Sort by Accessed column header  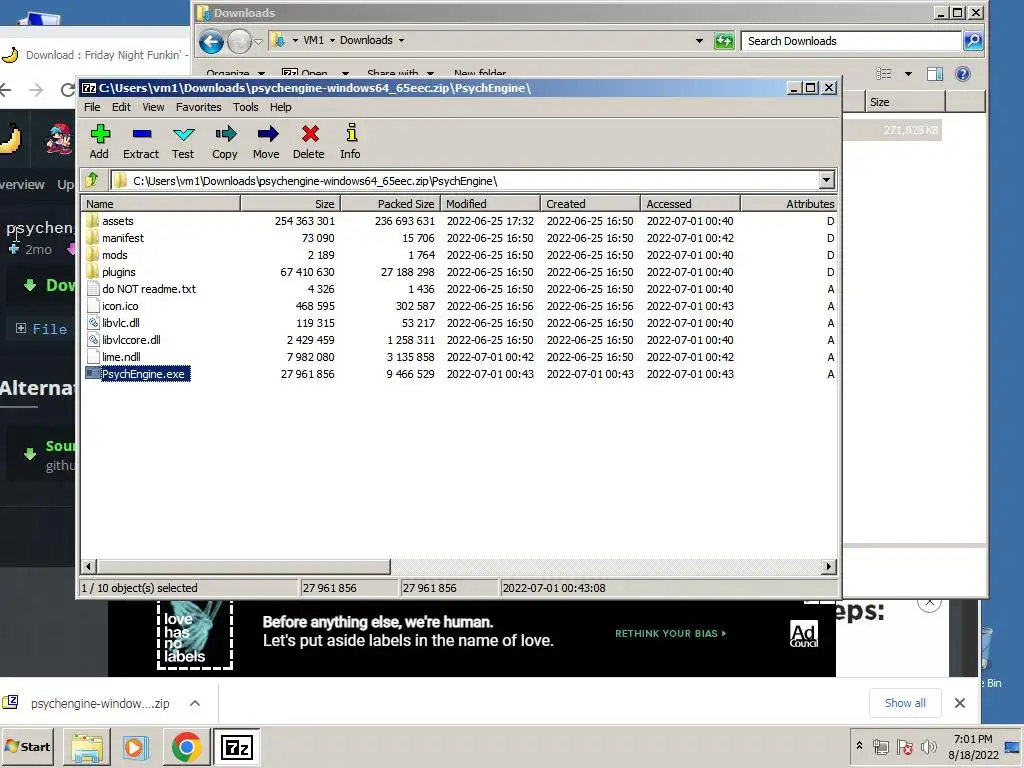click(x=690, y=204)
